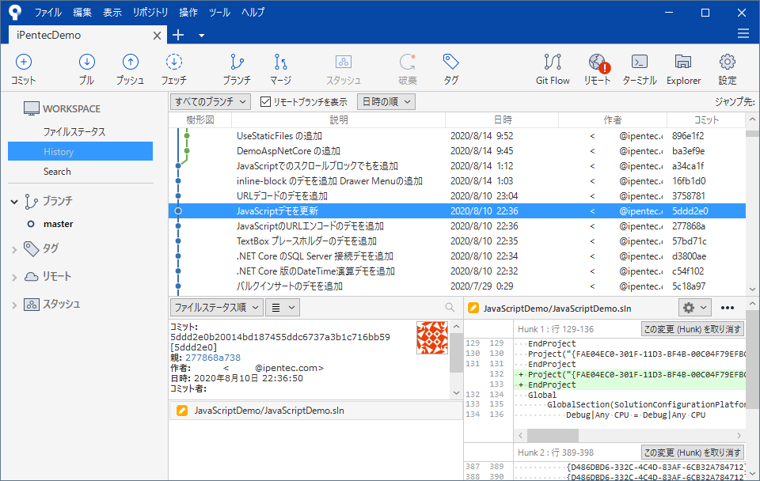Click the Push (プッシュ) toolbar icon

(130, 62)
